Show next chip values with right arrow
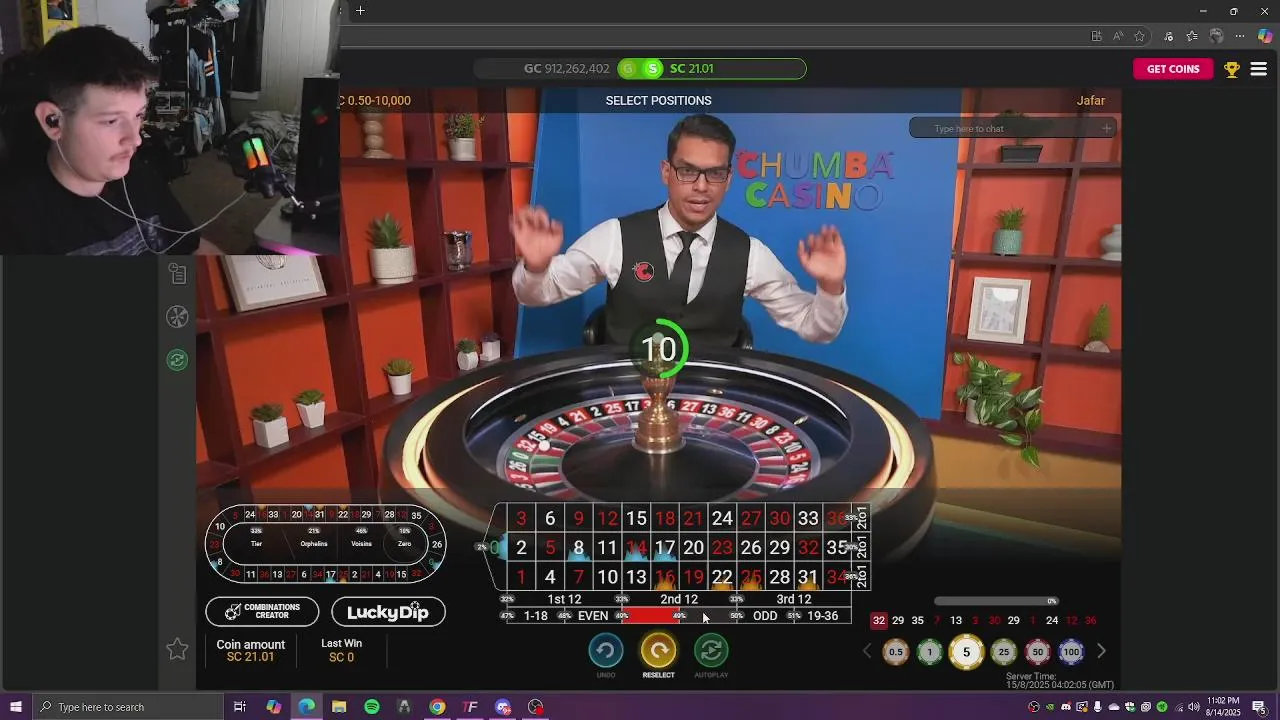 [x=1102, y=651]
